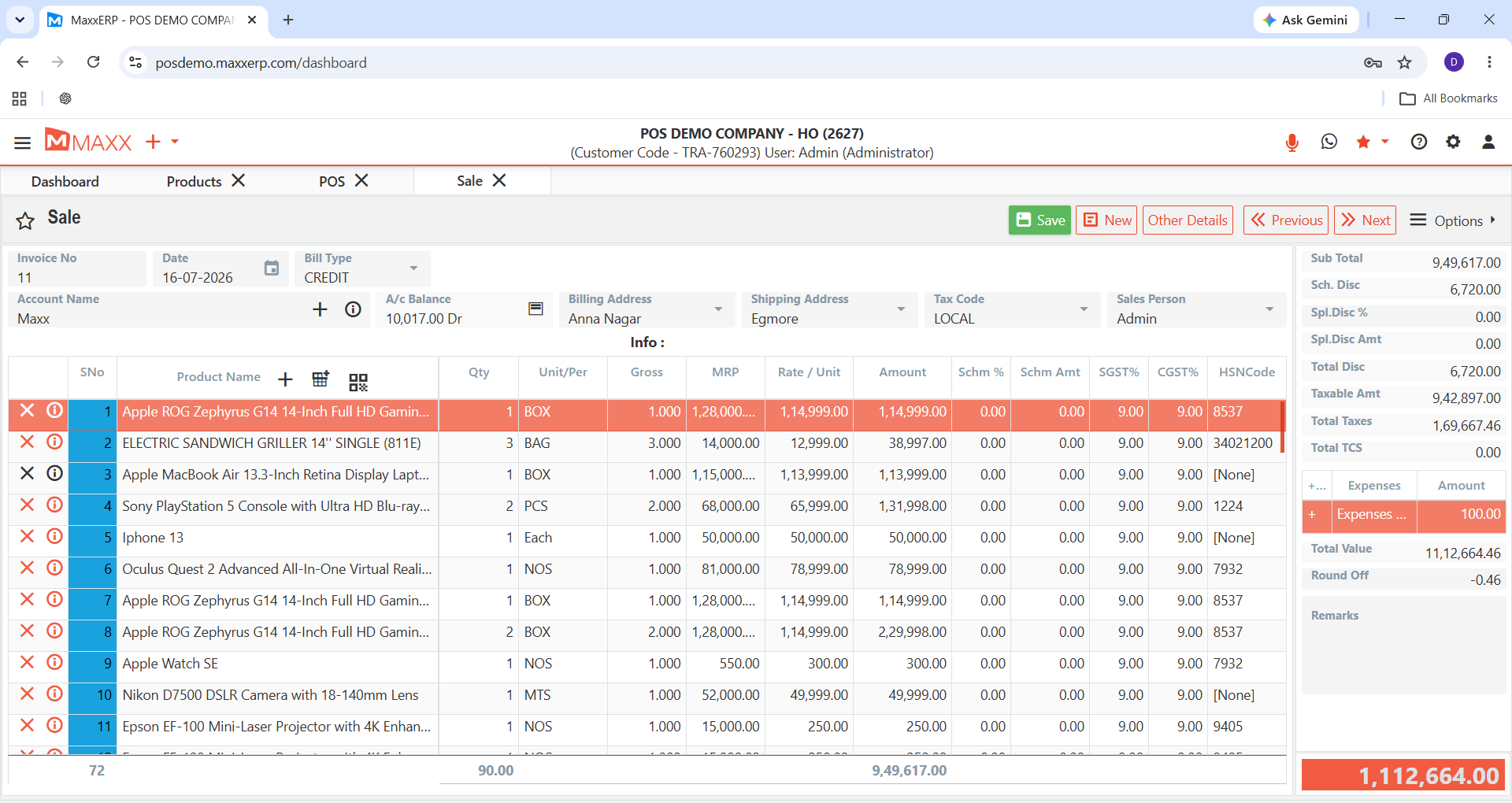This screenshot has width=1512, height=803.
Task: Open the browser extensions menu dots
Action: click(x=1489, y=62)
